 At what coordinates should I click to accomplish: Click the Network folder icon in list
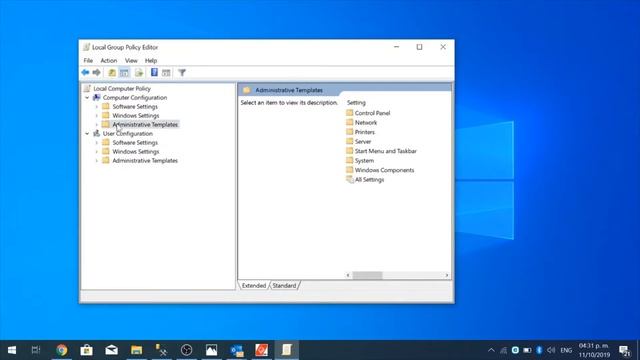coord(350,122)
